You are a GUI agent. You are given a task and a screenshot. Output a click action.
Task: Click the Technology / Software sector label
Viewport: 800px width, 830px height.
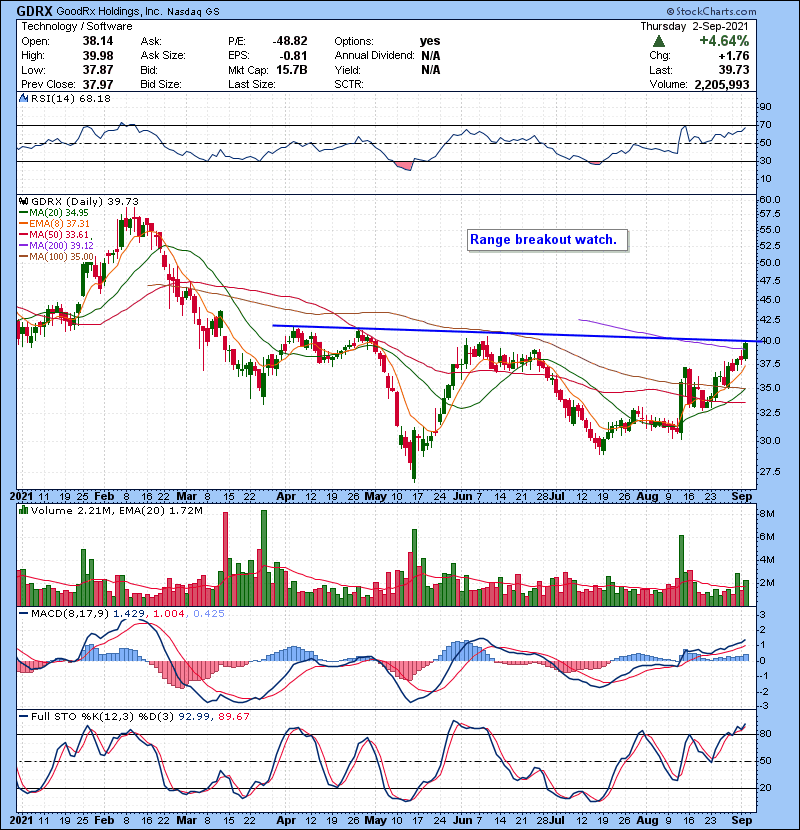77,26
